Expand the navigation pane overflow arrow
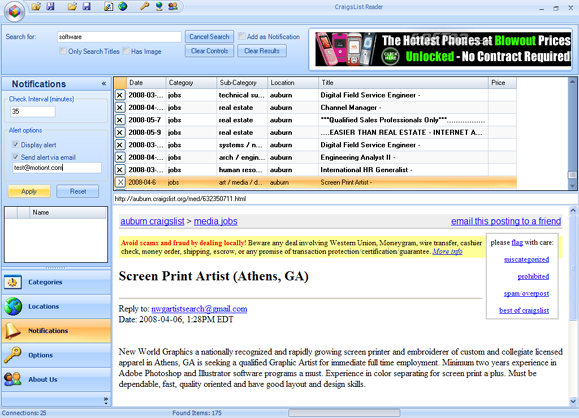The width and height of the screenshot is (579, 418). (x=106, y=400)
